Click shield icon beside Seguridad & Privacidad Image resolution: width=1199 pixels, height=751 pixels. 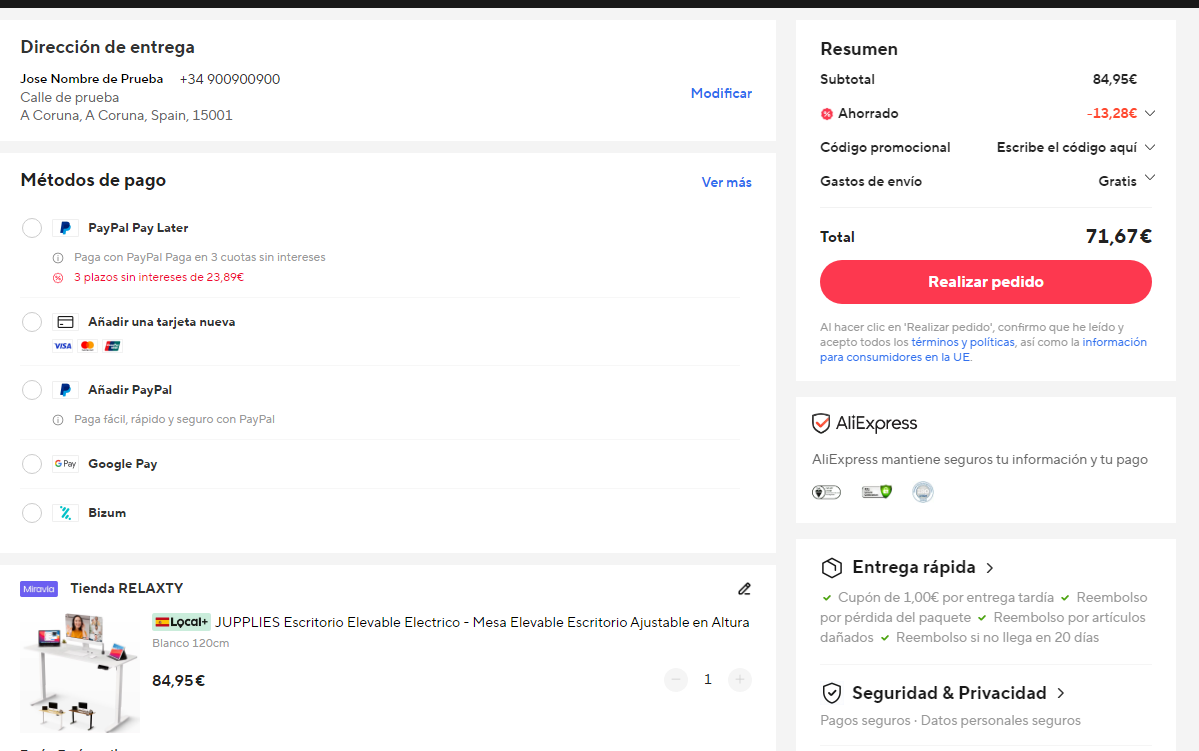click(832, 693)
